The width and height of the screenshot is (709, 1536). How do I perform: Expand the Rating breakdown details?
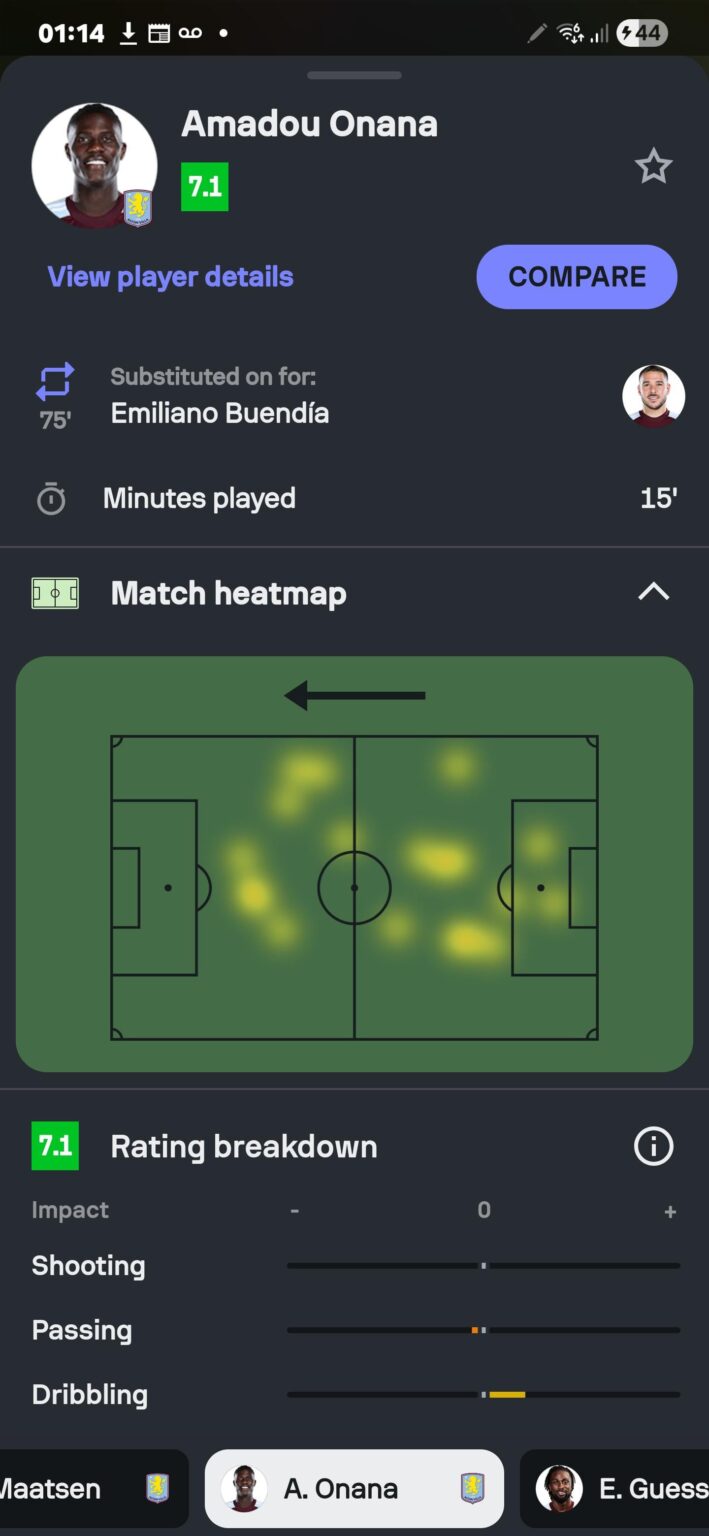coord(243,1146)
